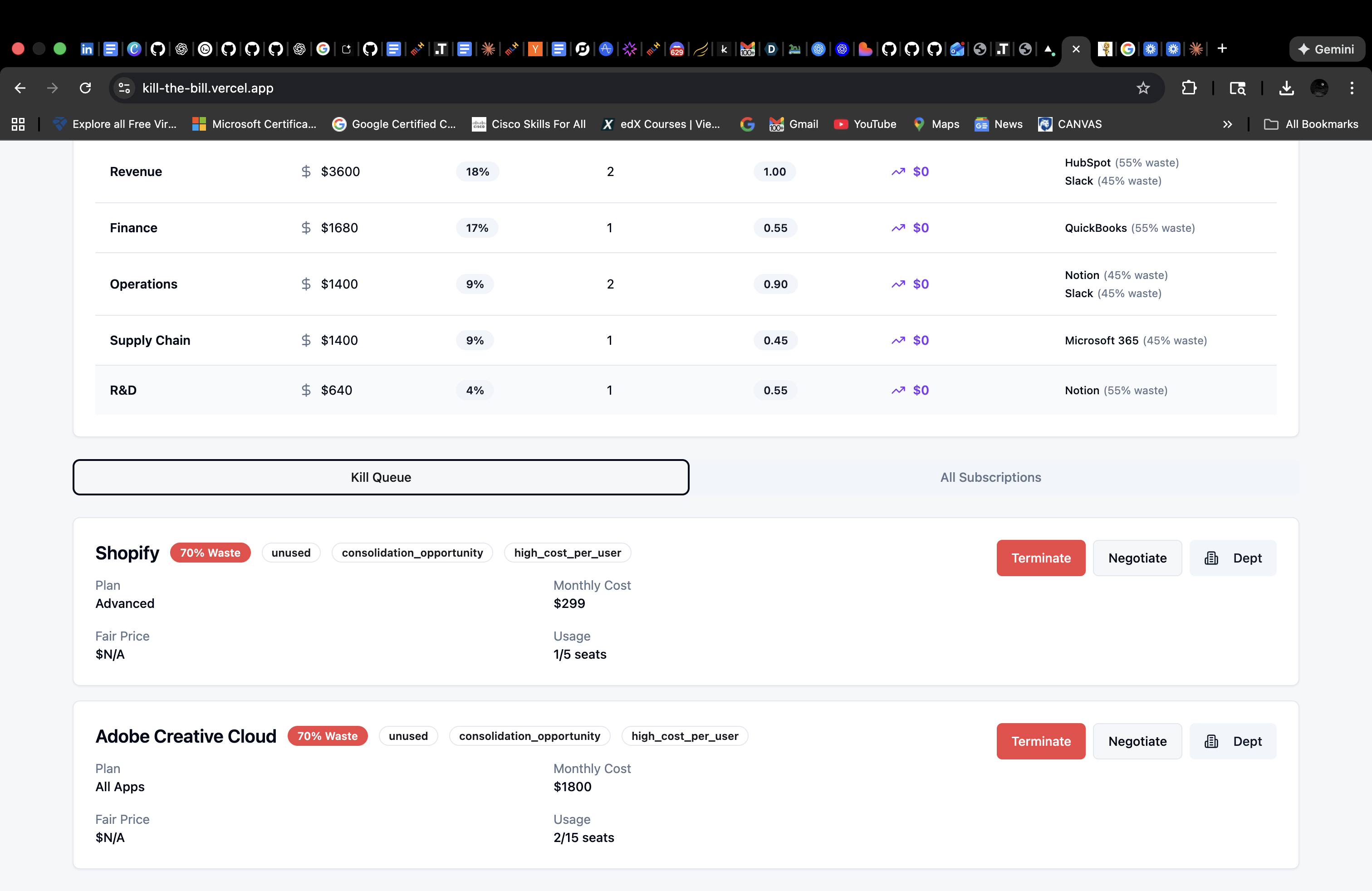1372x891 pixels.
Task: Reload the page with refresh icon
Action: [85, 88]
